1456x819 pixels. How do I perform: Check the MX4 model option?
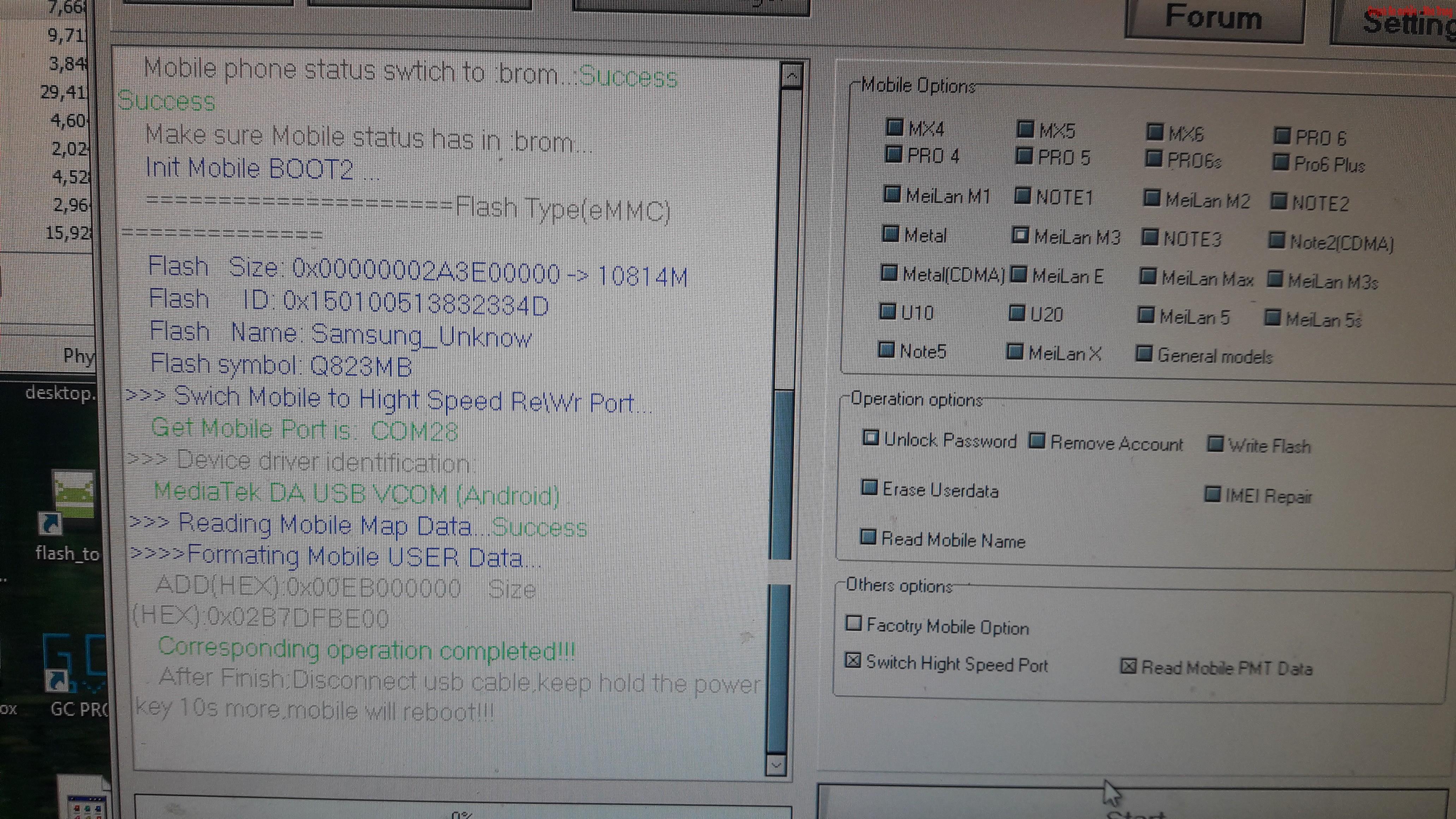[894, 127]
